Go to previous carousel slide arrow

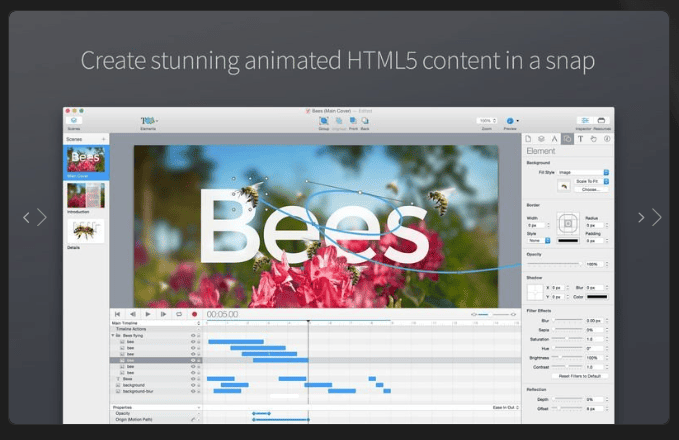(34, 217)
